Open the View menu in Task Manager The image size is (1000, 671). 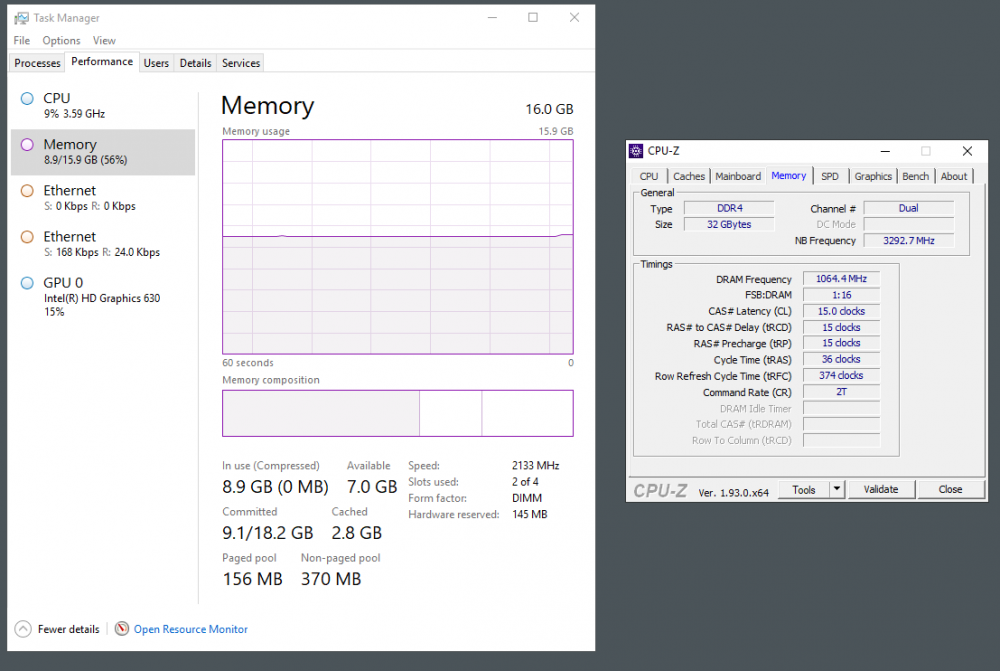104,40
